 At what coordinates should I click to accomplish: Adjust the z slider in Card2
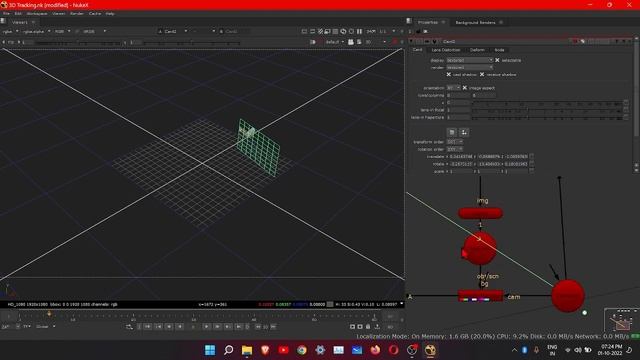[548, 102]
